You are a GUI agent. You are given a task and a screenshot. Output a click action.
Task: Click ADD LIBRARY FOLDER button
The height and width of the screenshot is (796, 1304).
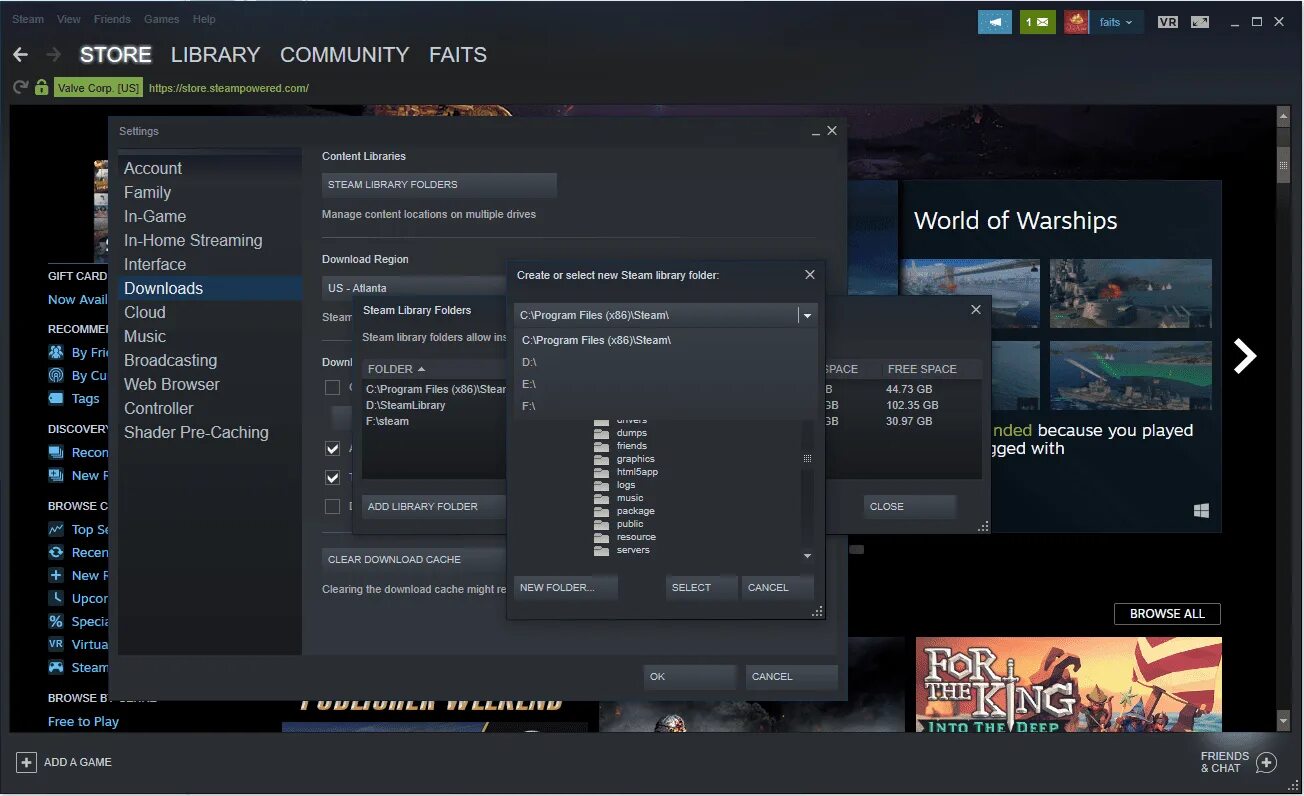click(x=434, y=506)
